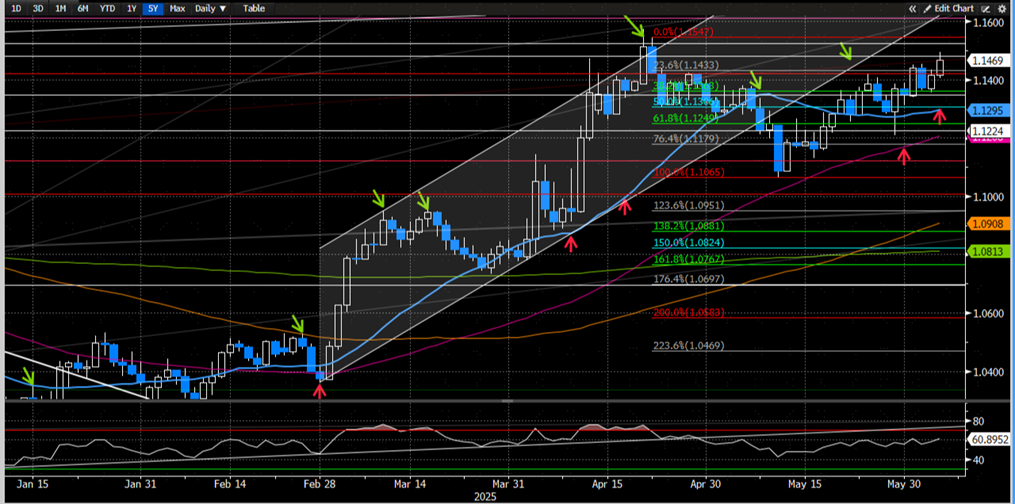Open the Table view

pos(254,8)
